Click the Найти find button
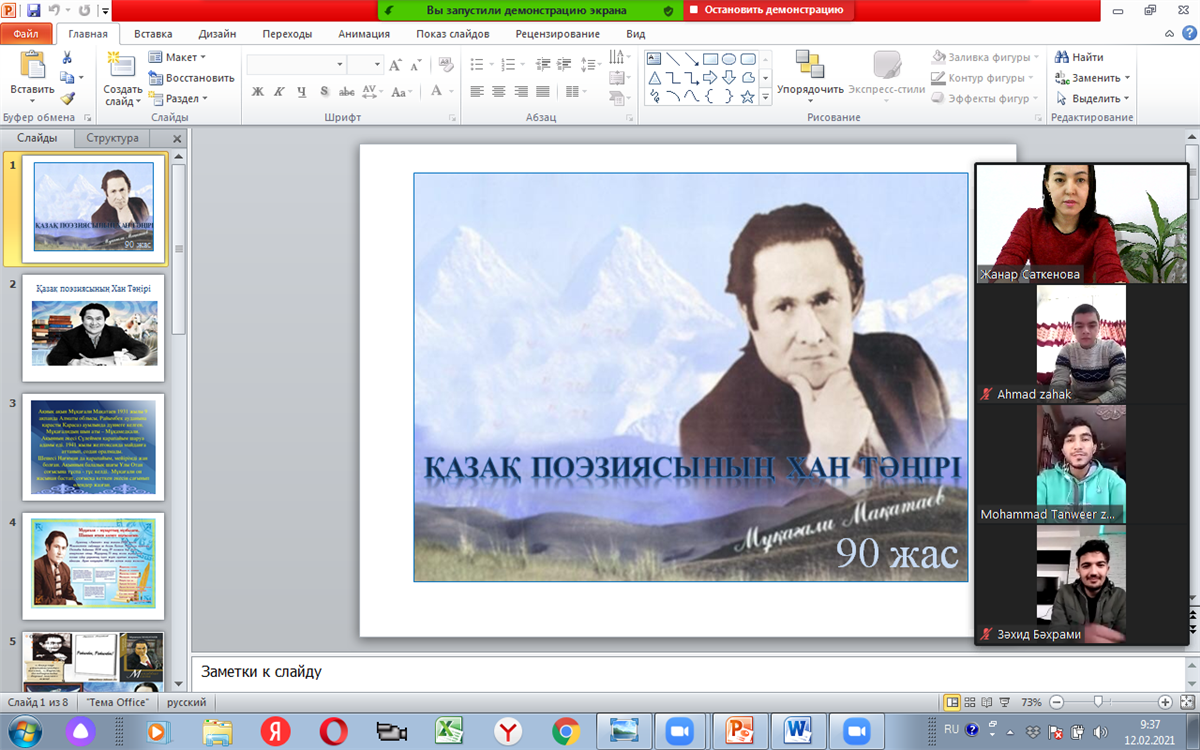The height and width of the screenshot is (750, 1200). [1080, 57]
